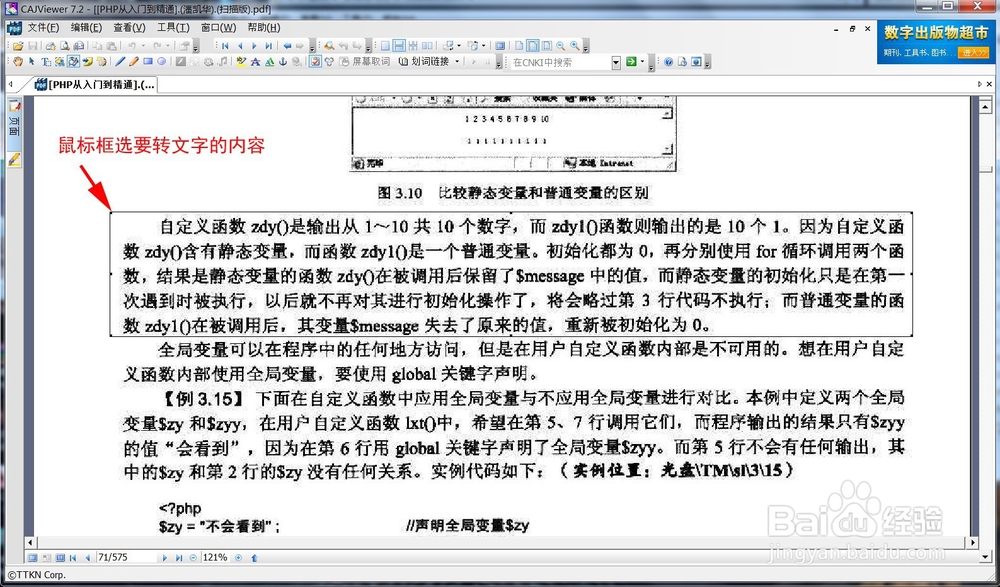Viewport: 1000px width, 587px height.
Task: Go to last page in top toolbar
Action: point(268,46)
